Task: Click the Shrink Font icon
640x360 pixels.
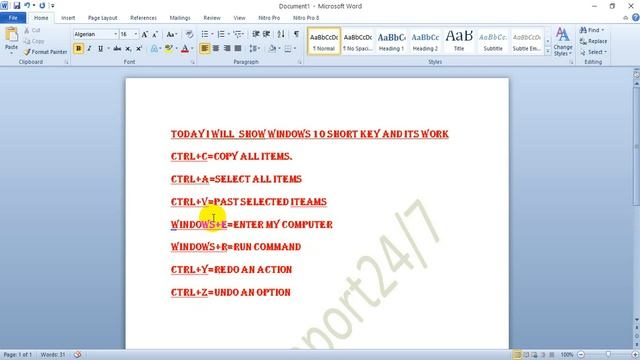Action: (155, 35)
